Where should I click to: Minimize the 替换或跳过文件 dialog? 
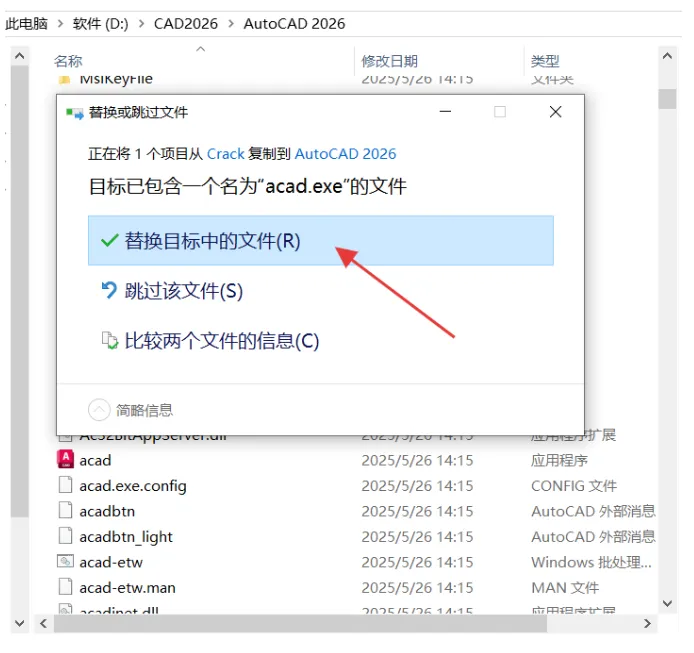[445, 112]
